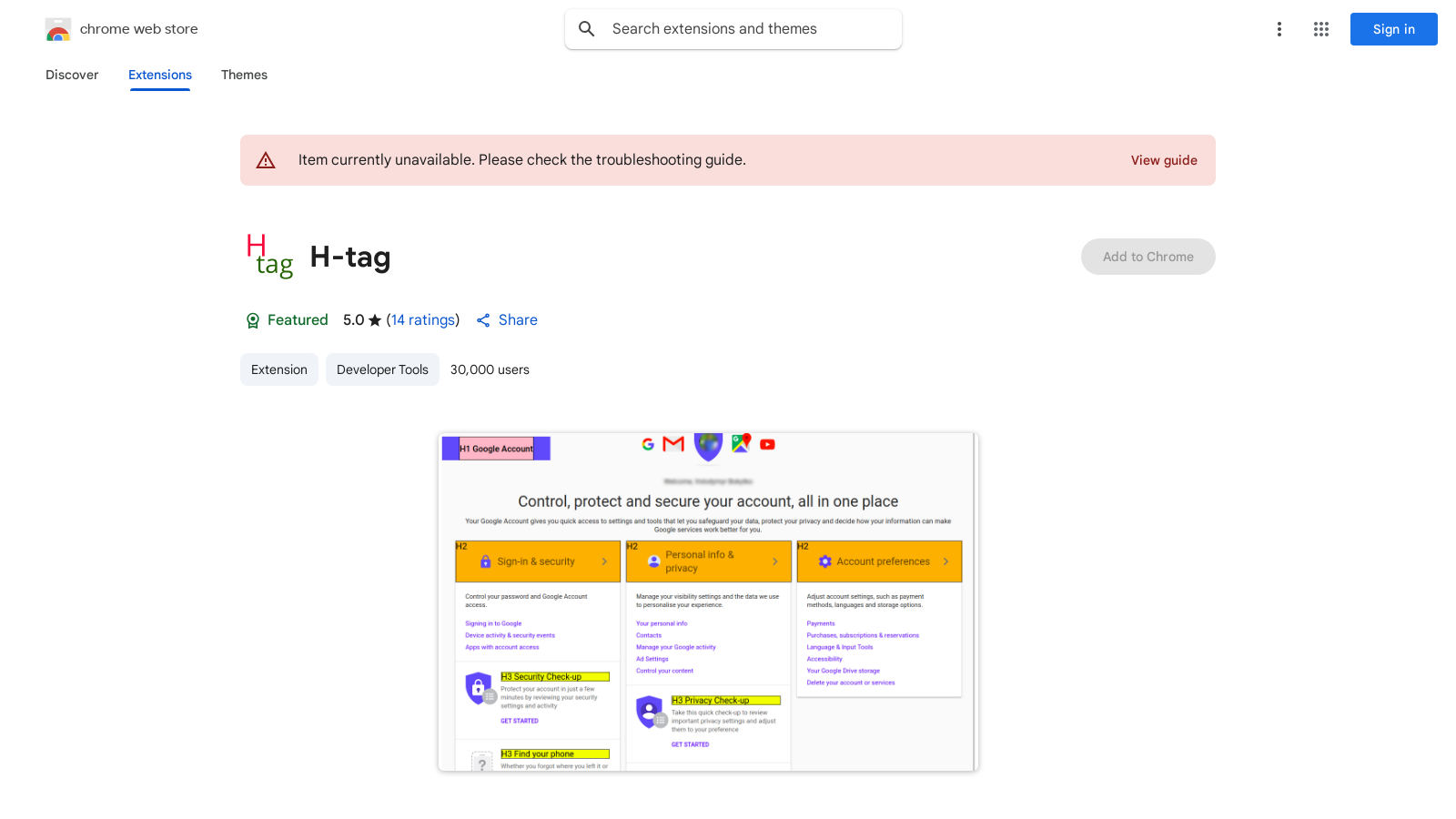
Task: Click the H-tag extension logo
Action: [270, 256]
